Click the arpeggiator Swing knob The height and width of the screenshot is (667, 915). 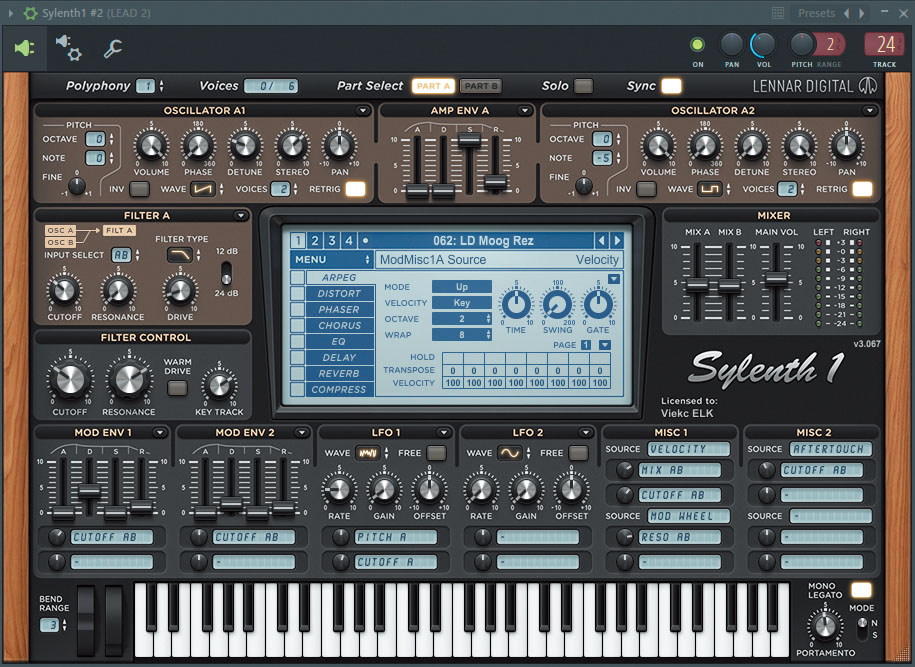point(557,304)
